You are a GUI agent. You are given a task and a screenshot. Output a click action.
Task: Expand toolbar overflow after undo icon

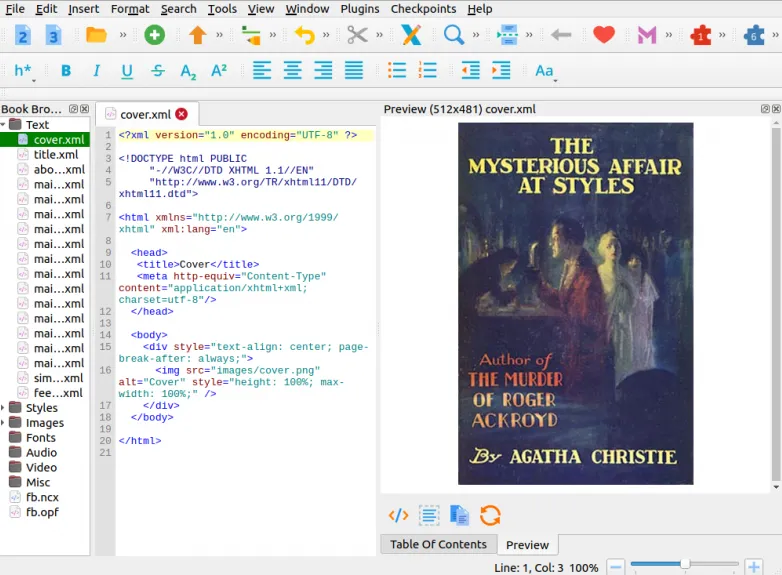tap(326, 35)
